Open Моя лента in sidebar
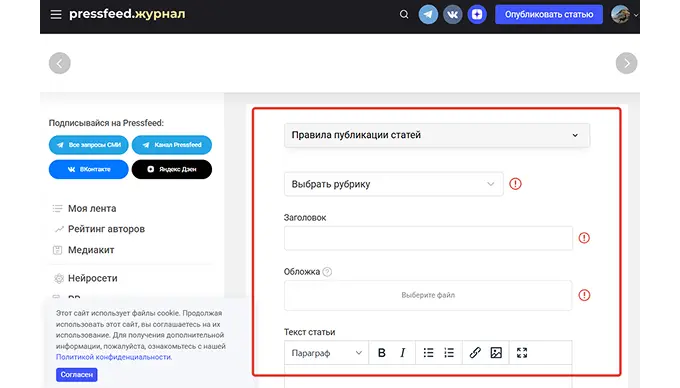 [92, 209]
